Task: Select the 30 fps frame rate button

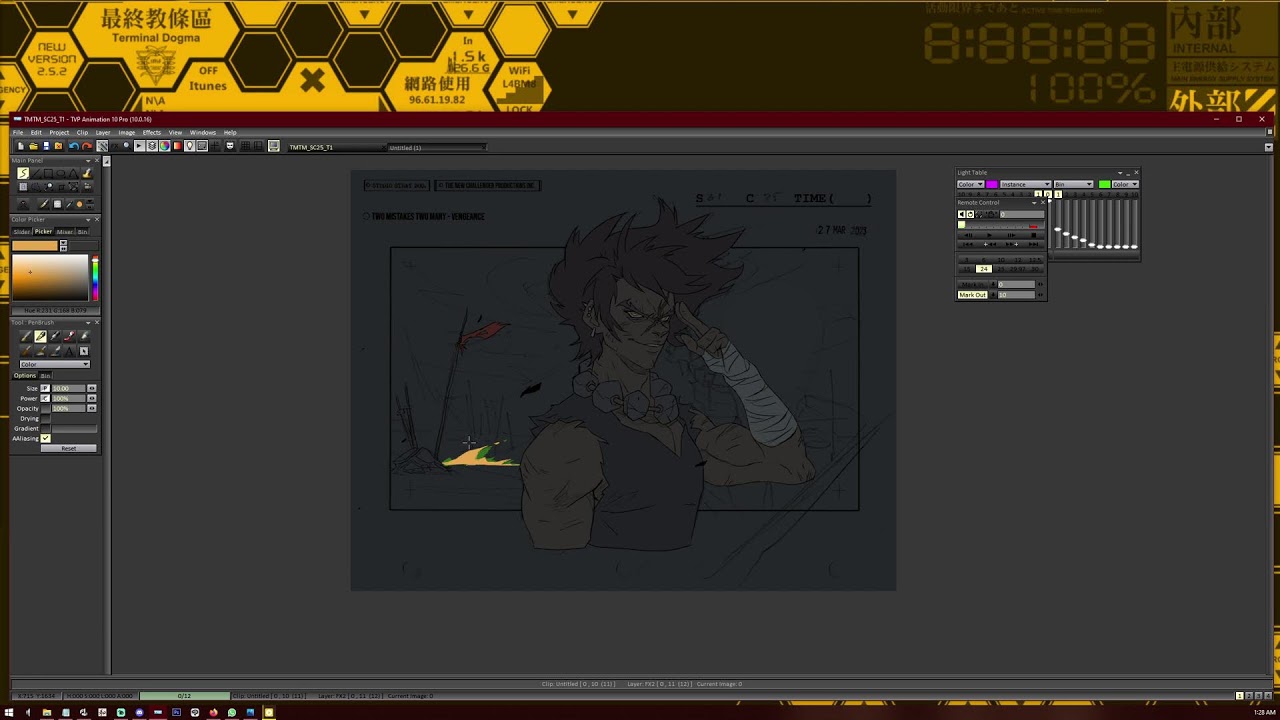Action: point(1035,269)
